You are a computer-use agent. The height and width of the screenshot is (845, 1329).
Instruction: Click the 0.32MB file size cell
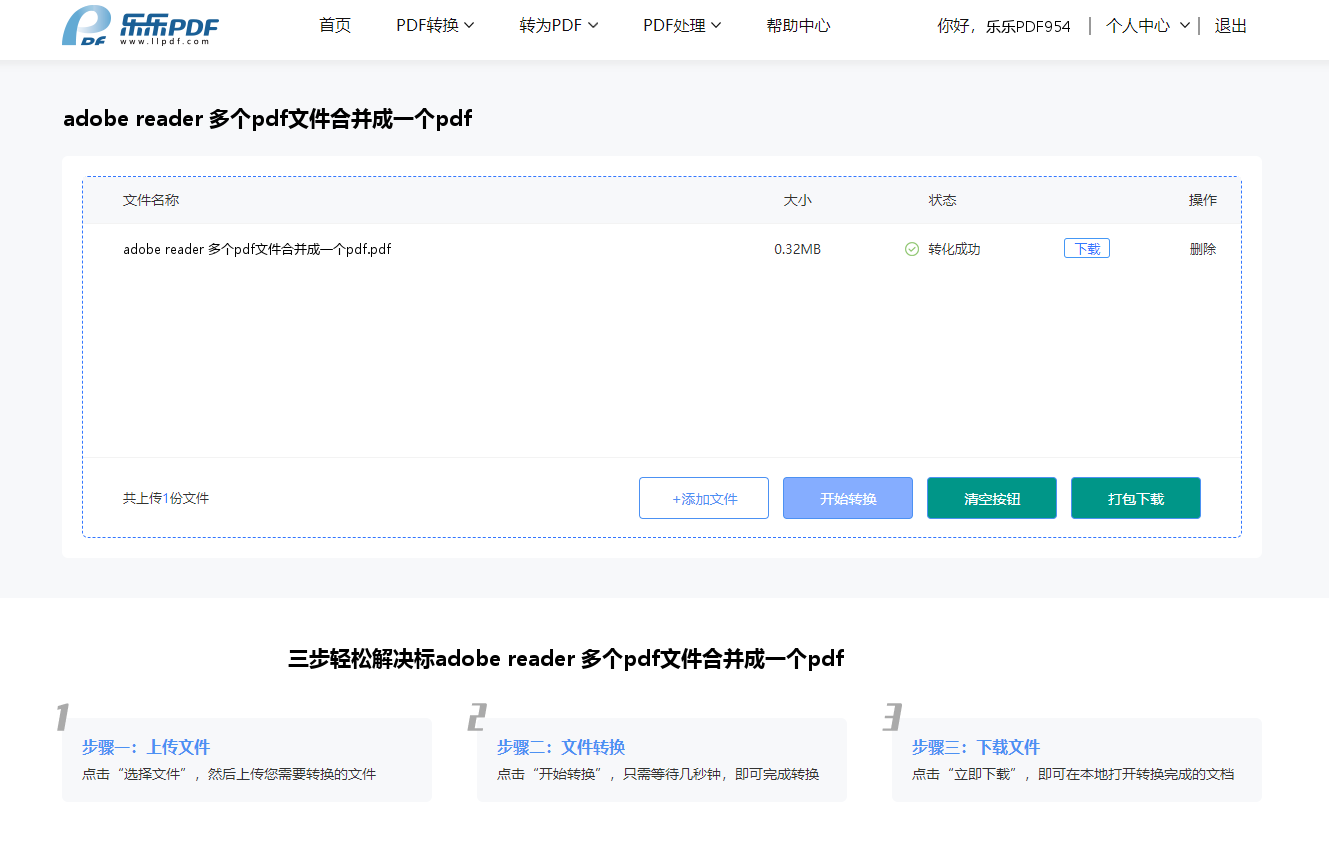pos(797,249)
